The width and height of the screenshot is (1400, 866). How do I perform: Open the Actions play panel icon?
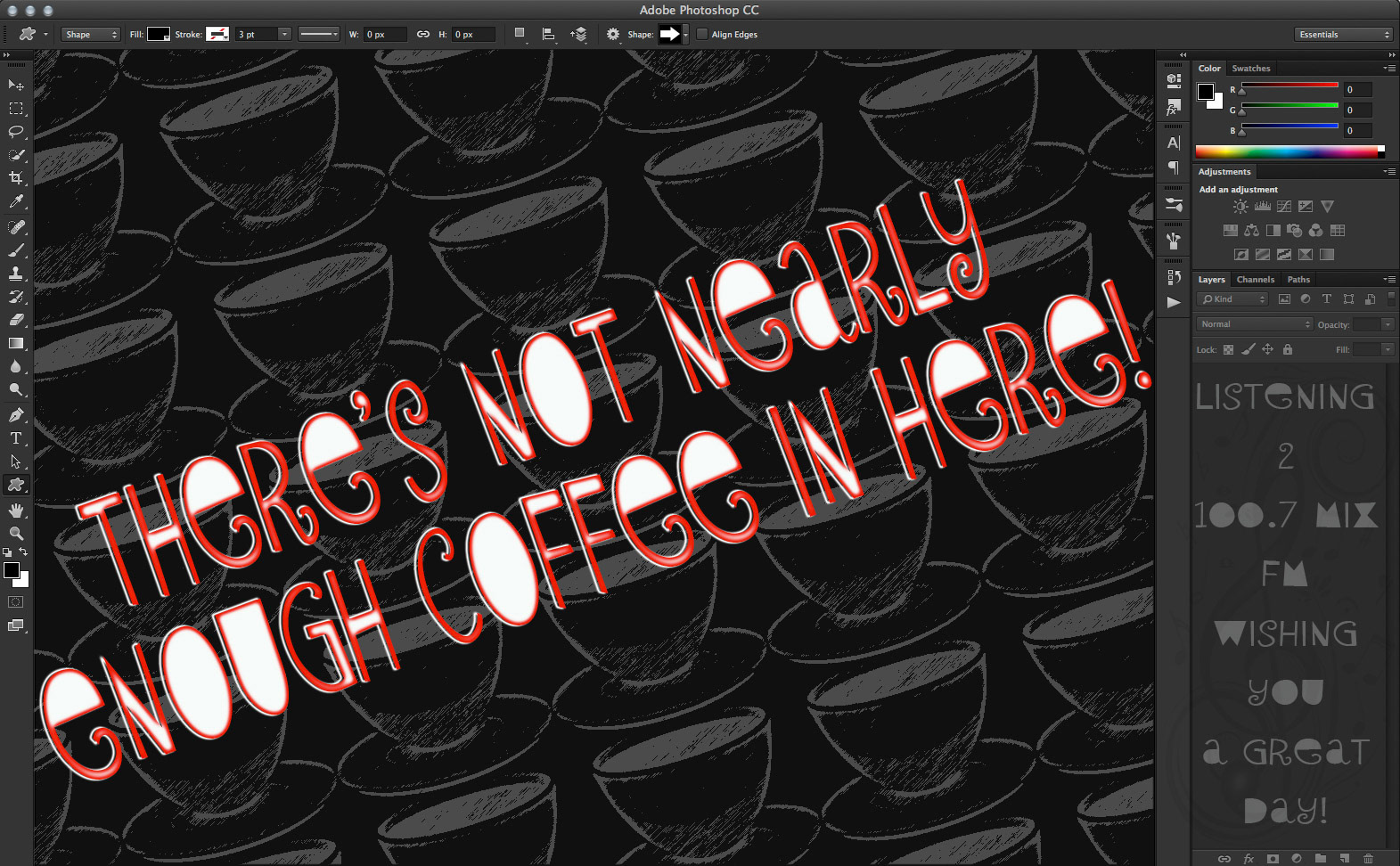click(1174, 302)
